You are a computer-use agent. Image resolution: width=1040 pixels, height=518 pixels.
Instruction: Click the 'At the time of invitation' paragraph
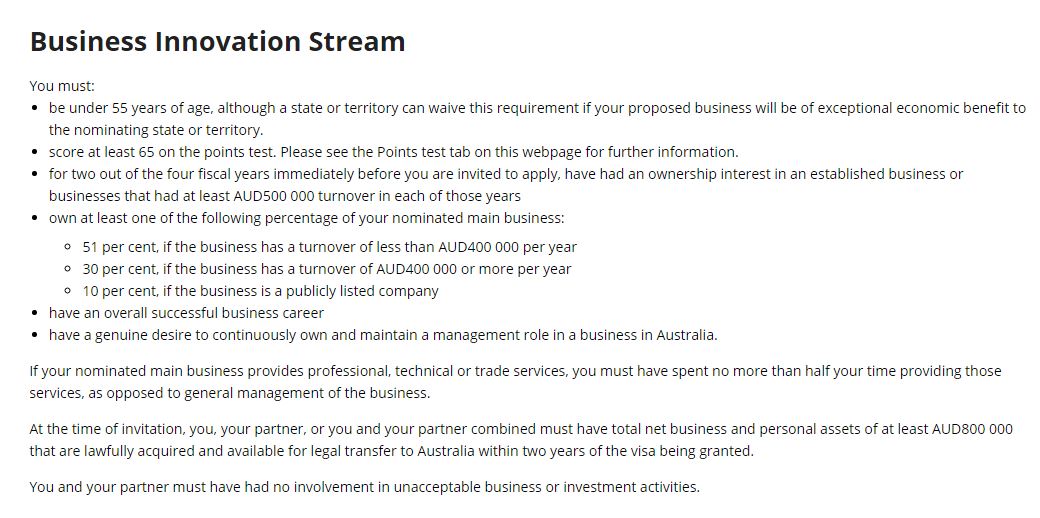pyautogui.click(x=521, y=440)
